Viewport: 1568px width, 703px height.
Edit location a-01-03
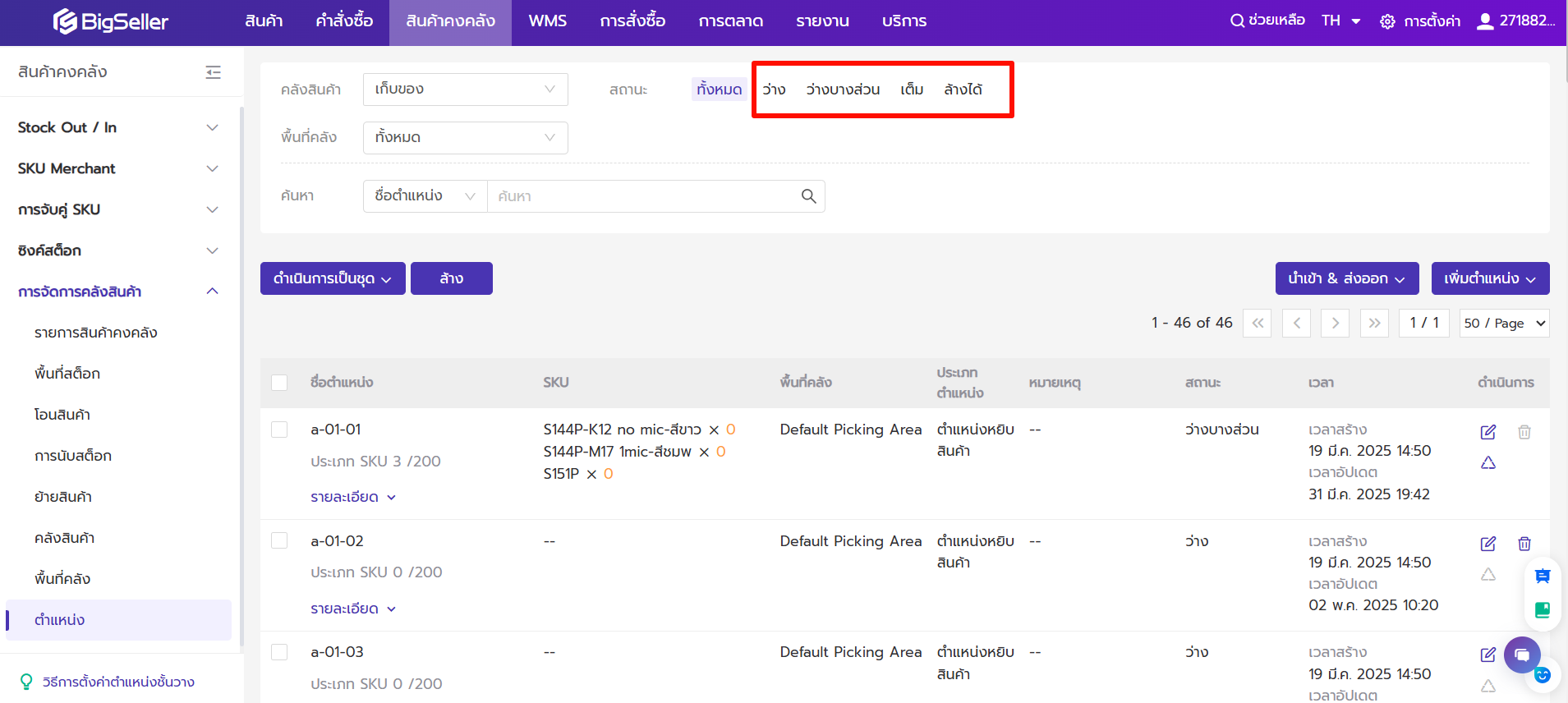(1488, 655)
